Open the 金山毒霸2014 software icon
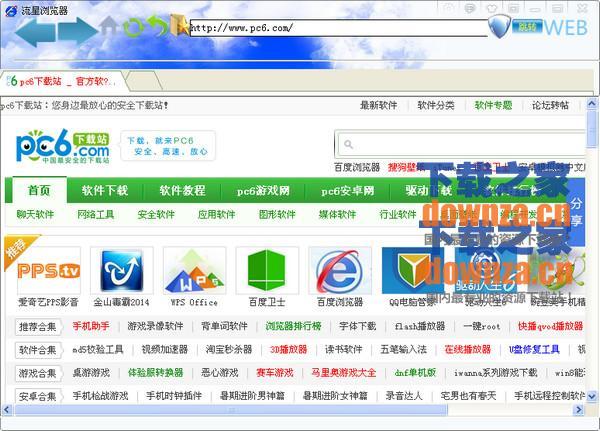This screenshot has width=600, height=431. click(122, 271)
